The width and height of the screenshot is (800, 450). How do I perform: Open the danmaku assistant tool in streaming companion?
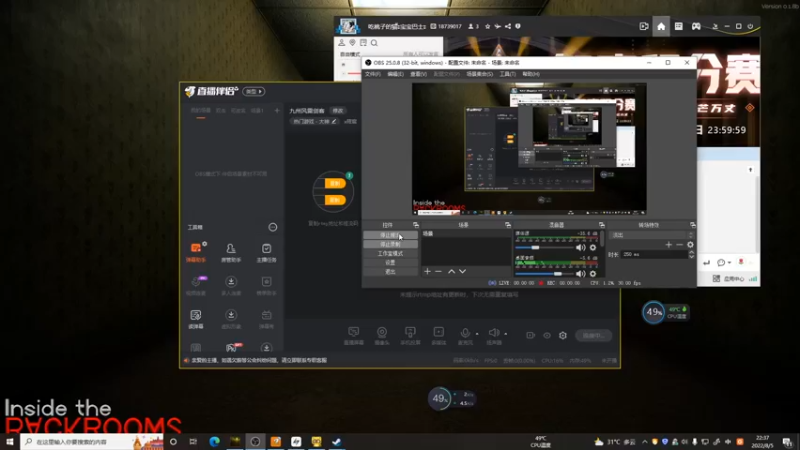(x=196, y=252)
